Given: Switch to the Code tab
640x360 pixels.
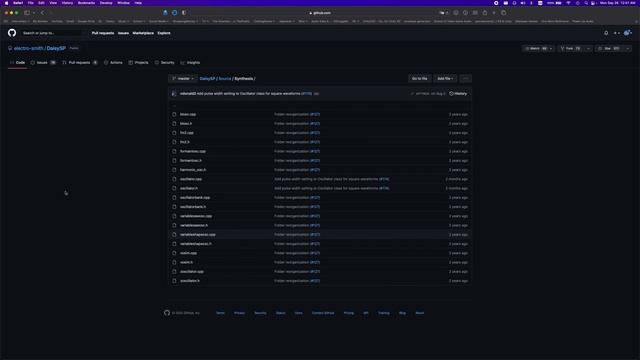Looking at the screenshot, I should (x=18, y=62).
